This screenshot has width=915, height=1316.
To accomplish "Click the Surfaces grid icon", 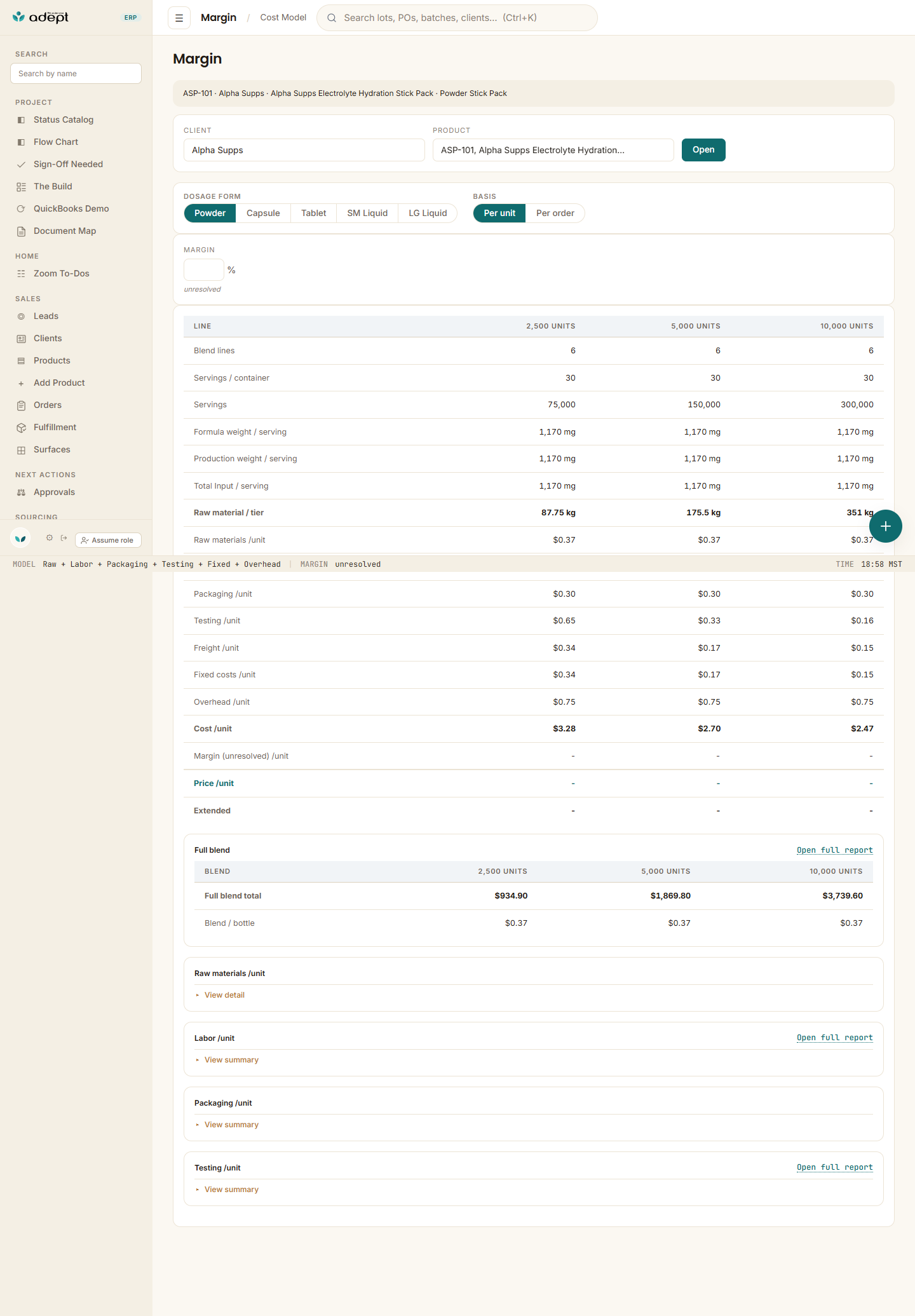I will point(21,450).
